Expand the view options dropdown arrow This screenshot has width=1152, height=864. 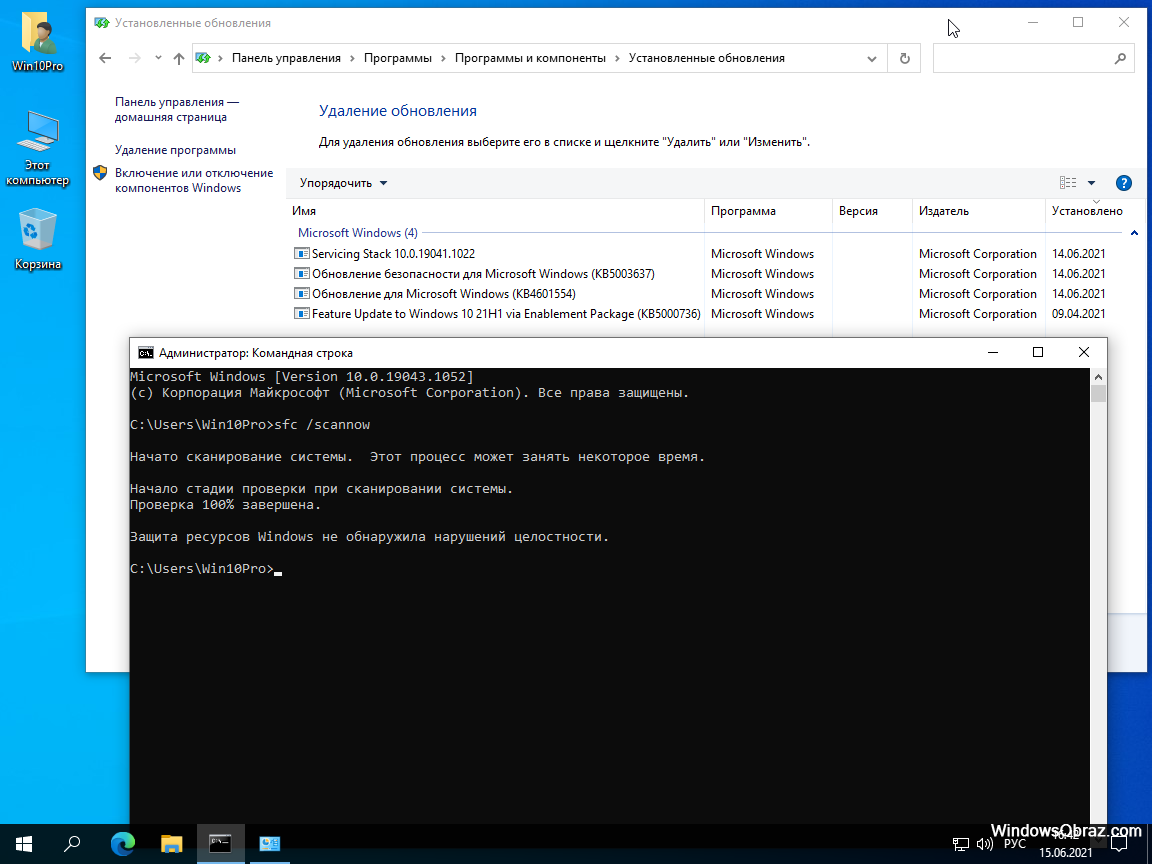[1091, 183]
